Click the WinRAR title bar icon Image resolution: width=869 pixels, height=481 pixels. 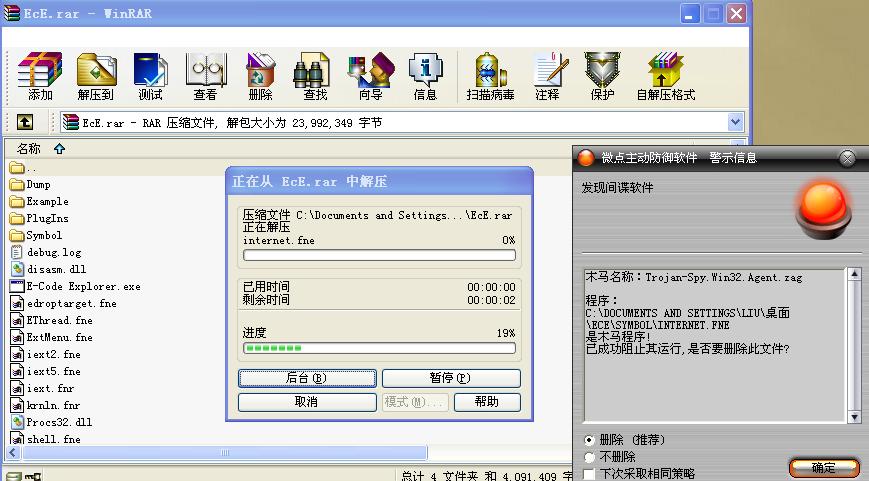point(11,13)
